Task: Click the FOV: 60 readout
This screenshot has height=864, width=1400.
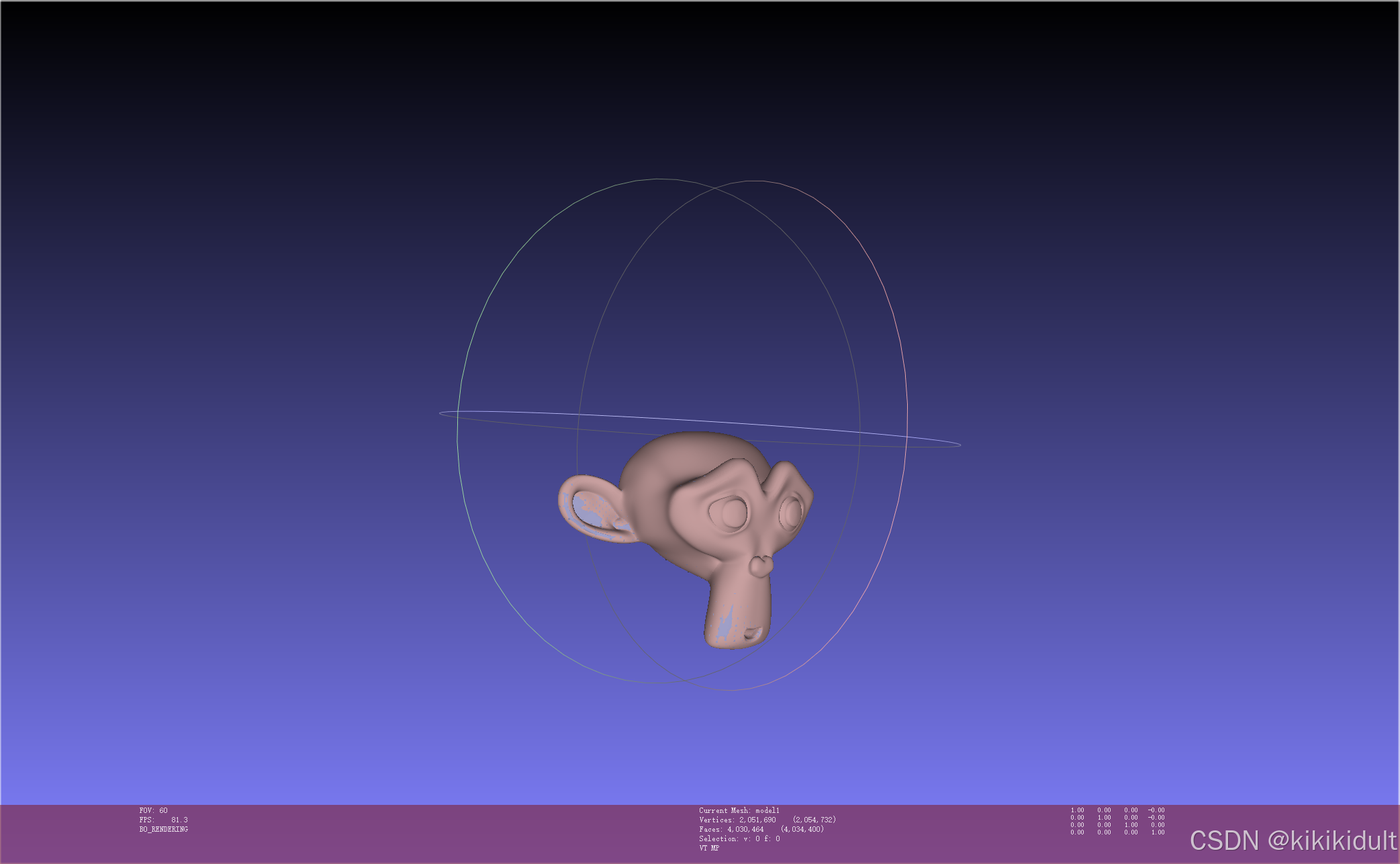Action: 153,810
